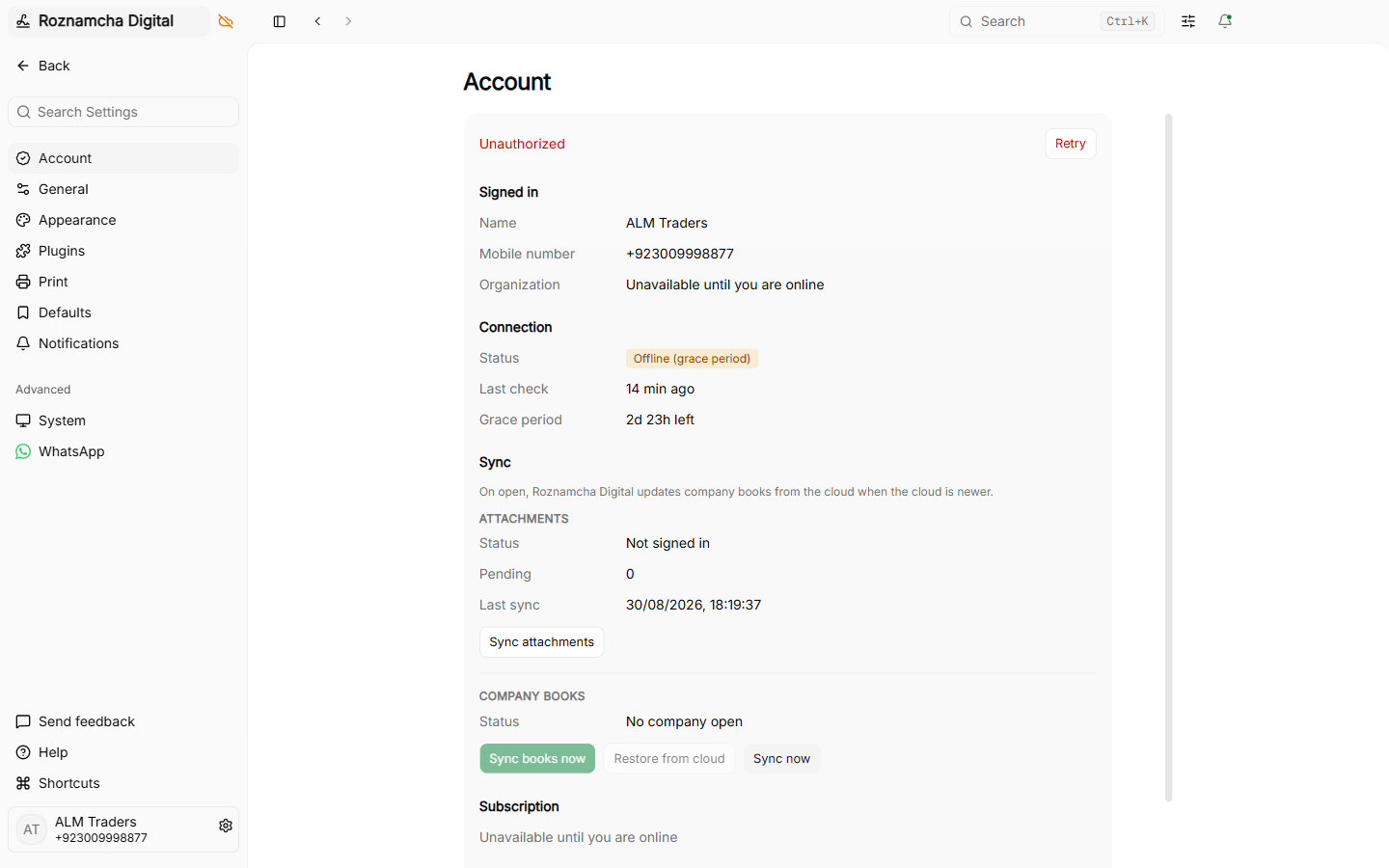The height and width of the screenshot is (868, 1389).
Task: Focus the Search Settings input field
Action: 123,112
